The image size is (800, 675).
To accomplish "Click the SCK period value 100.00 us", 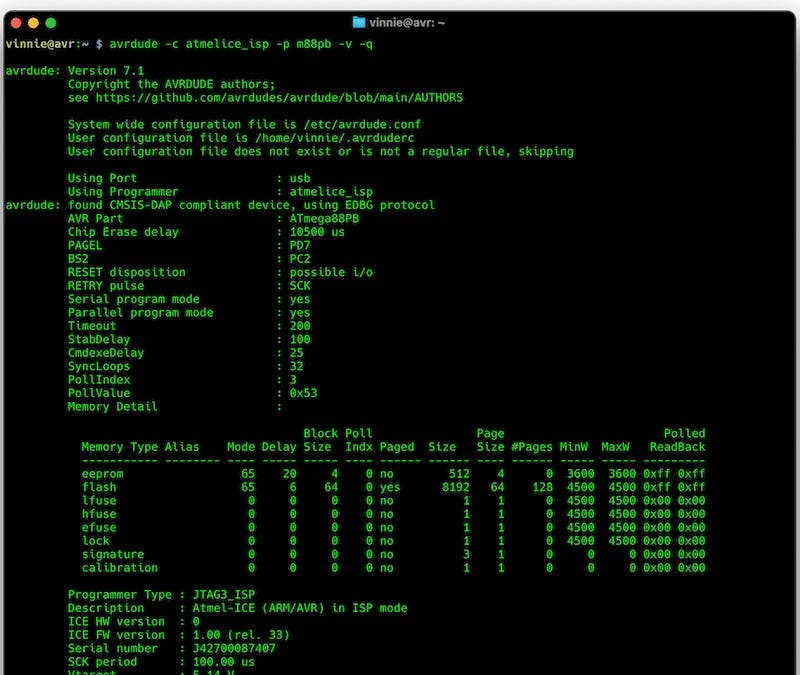I will 223,662.
